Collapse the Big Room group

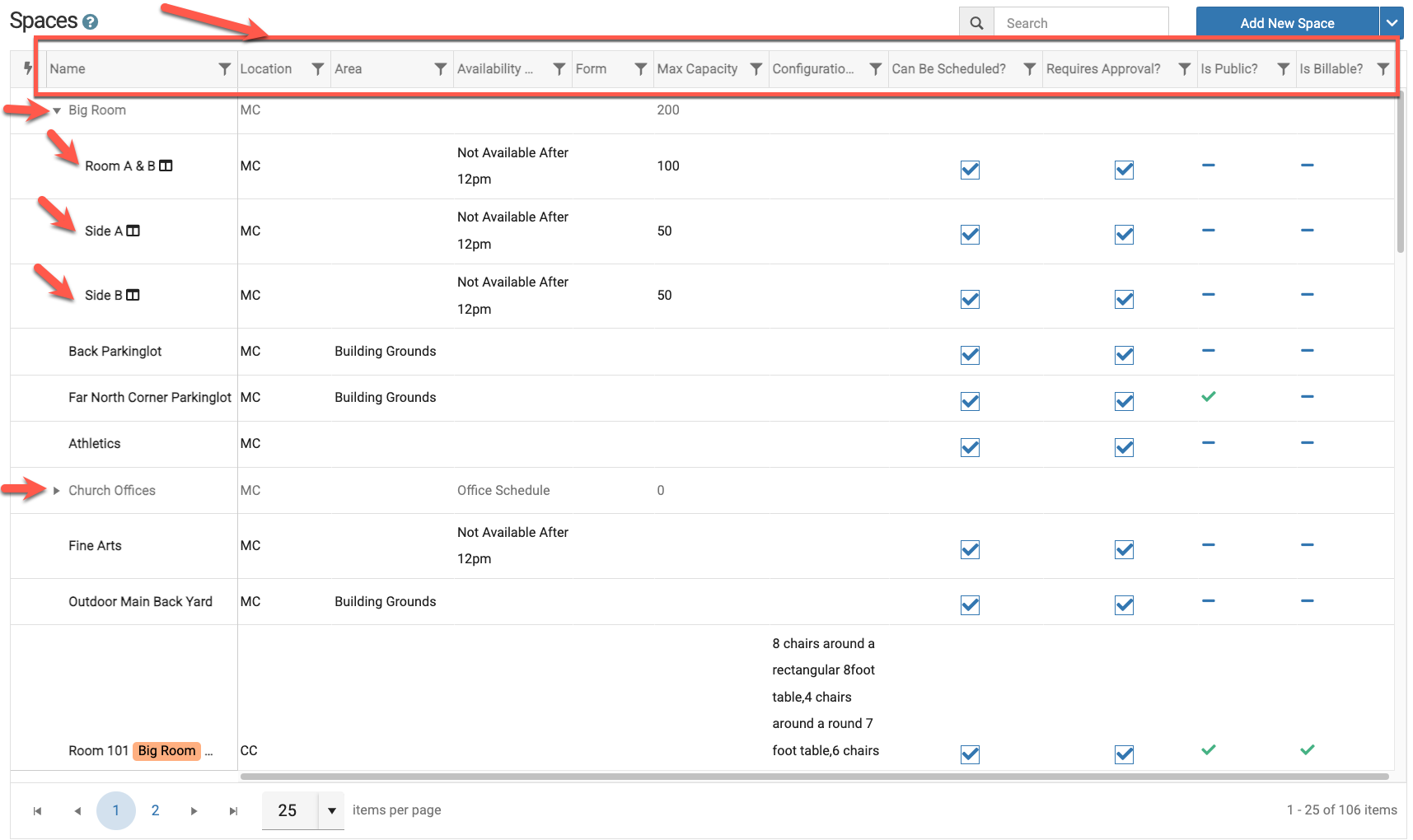[x=57, y=110]
